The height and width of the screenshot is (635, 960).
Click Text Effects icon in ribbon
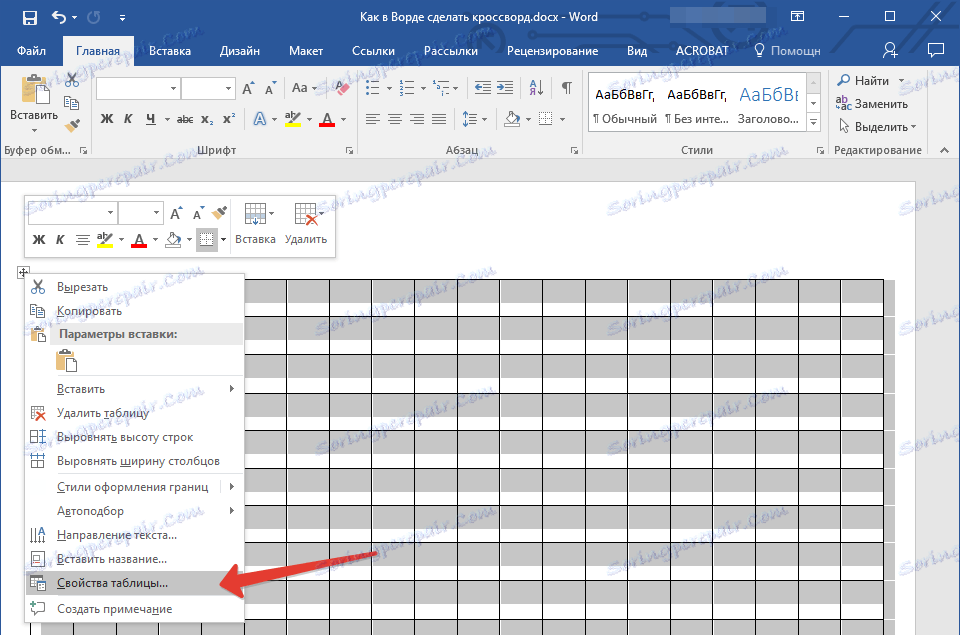(x=260, y=119)
